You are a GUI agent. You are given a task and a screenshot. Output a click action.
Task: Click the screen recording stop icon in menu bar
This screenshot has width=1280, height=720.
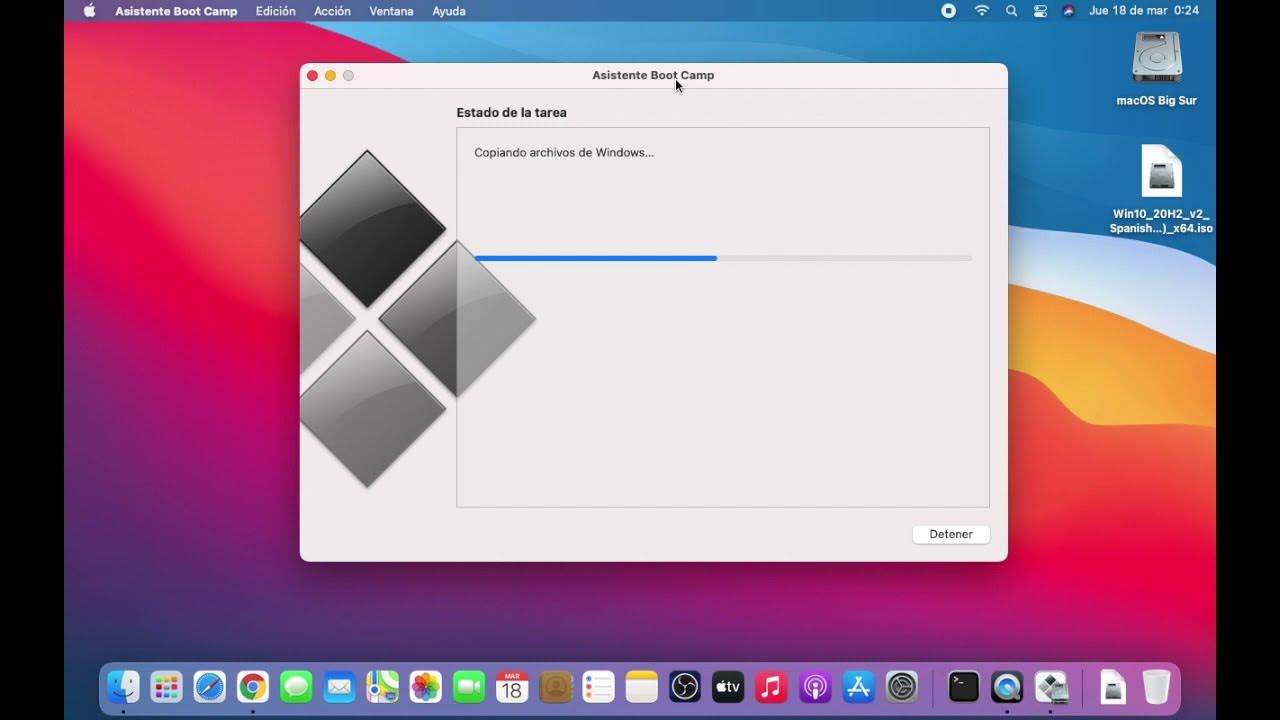pos(949,11)
